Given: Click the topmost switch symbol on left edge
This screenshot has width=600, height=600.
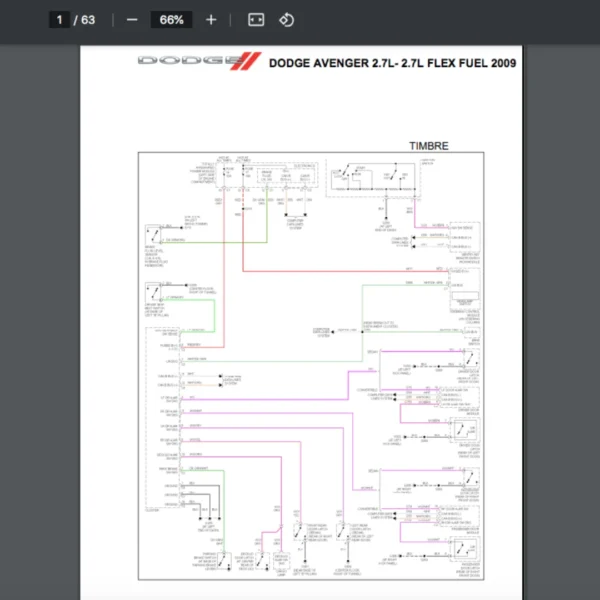Looking at the screenshot, I should (153, 235).
